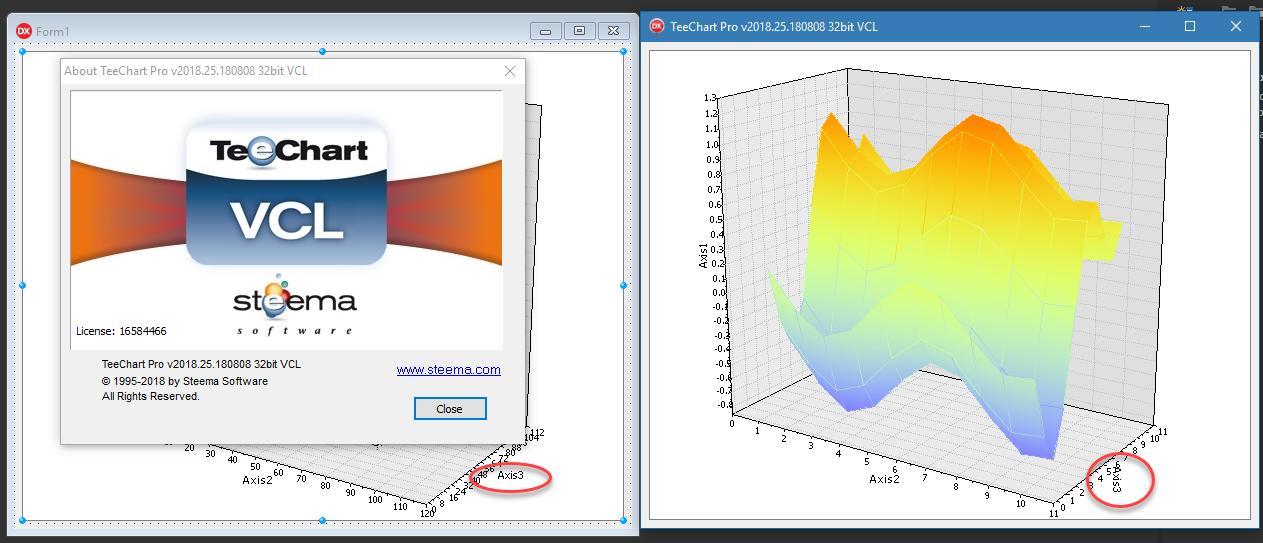Click the Axis2 label in Form1 chart

pyautogui.click(x=259, y=480)
